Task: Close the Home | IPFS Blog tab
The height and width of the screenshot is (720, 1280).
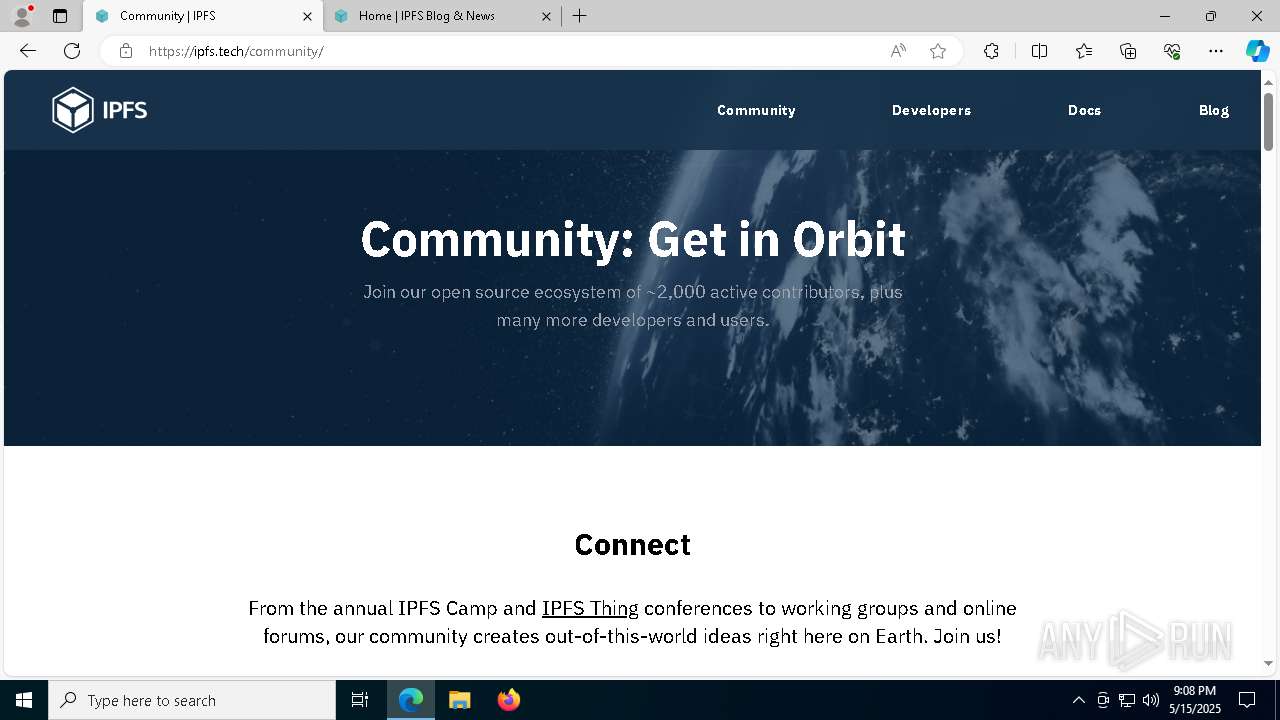Action: pos(546,16)
